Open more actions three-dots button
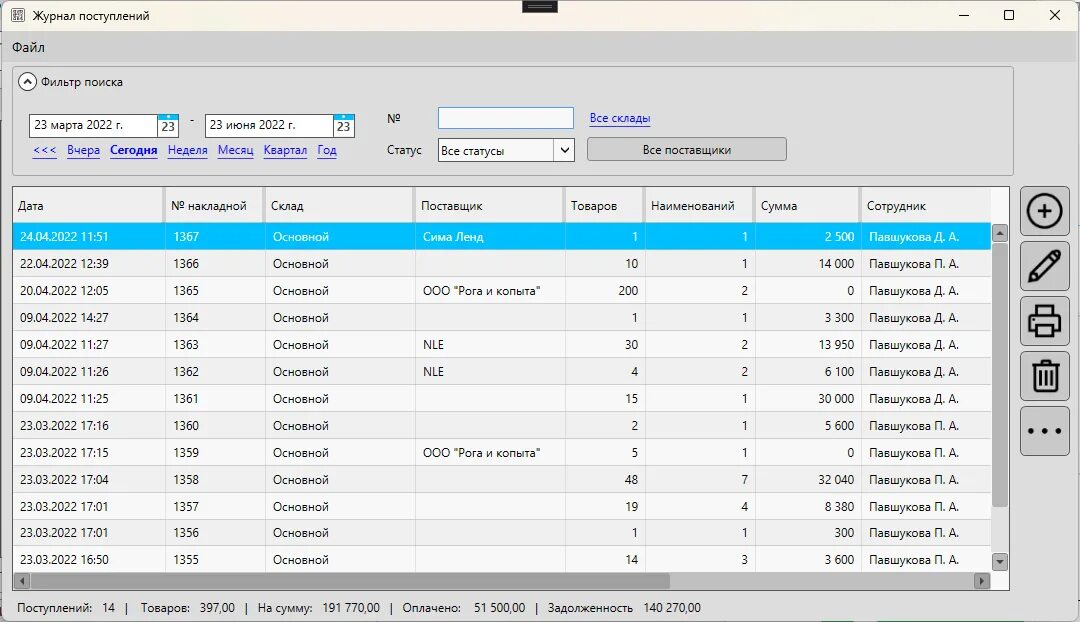 [x=1044, y=431]
